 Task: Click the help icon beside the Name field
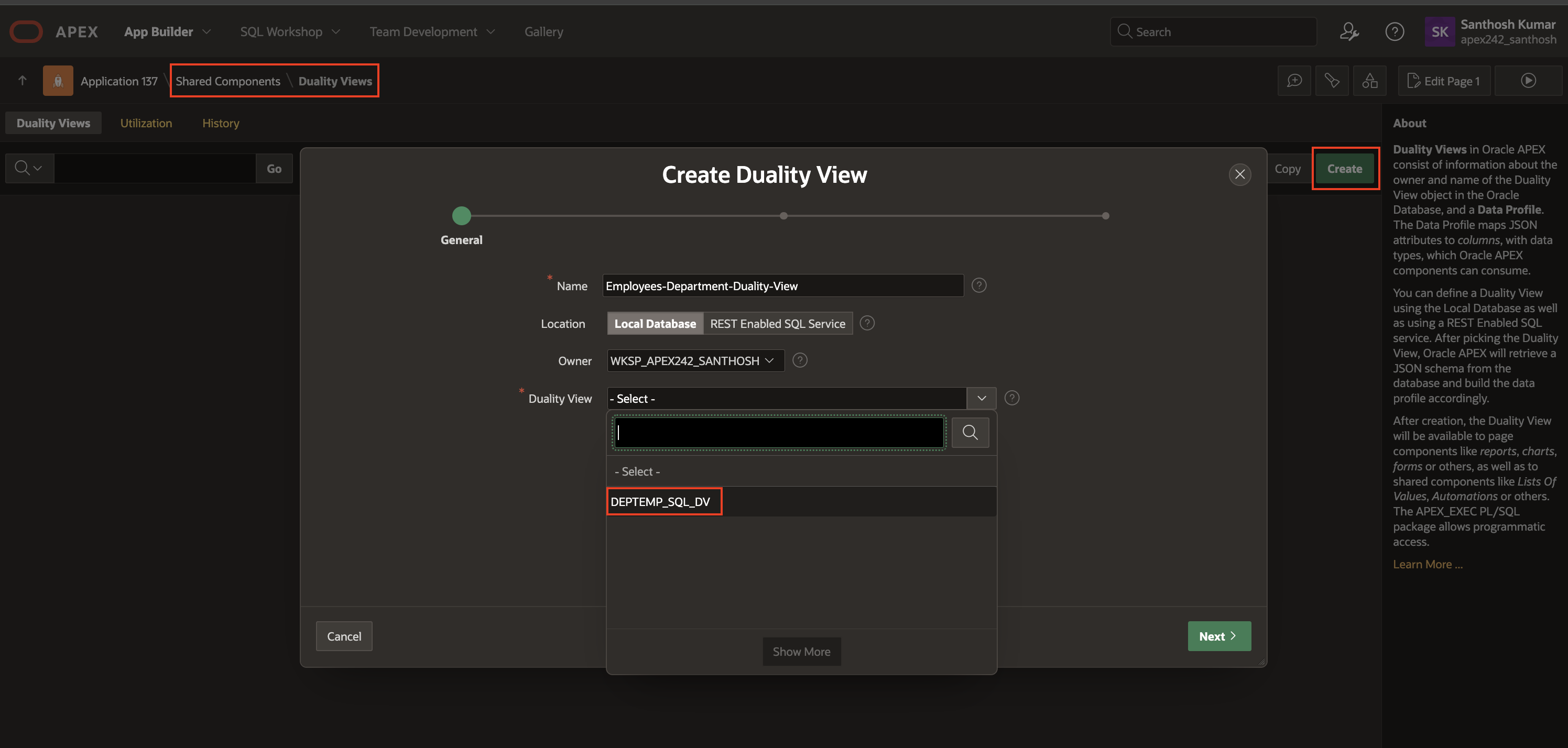point(979,285)
